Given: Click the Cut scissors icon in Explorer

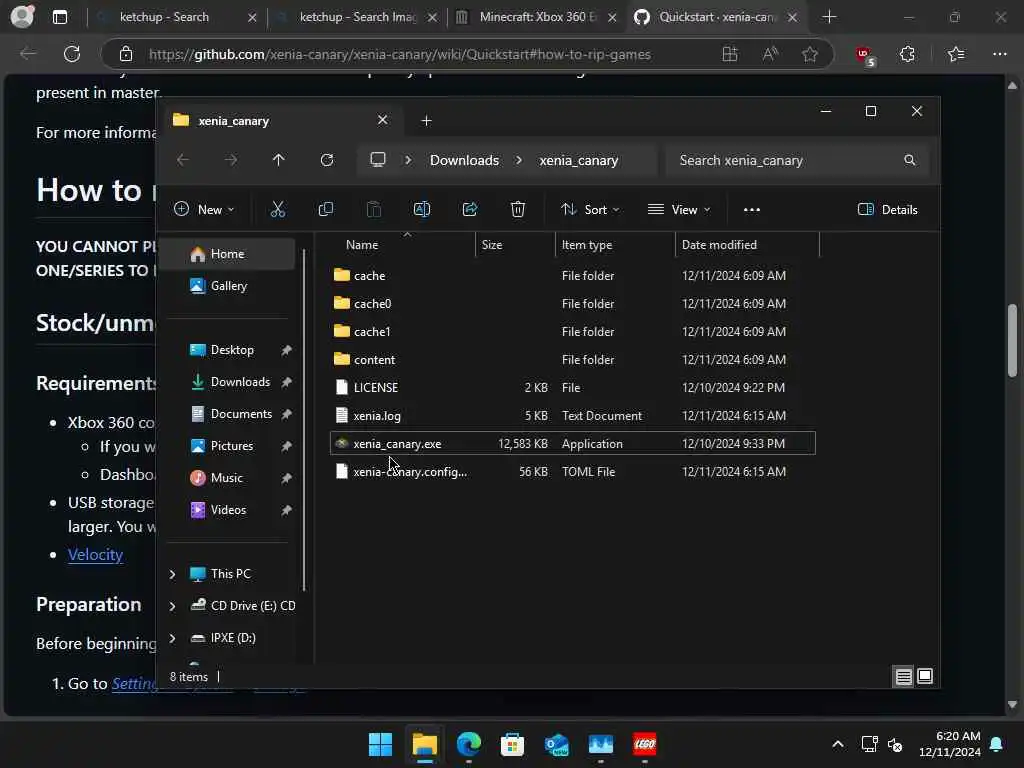Looking at the screenshot, I should point(278,209).
